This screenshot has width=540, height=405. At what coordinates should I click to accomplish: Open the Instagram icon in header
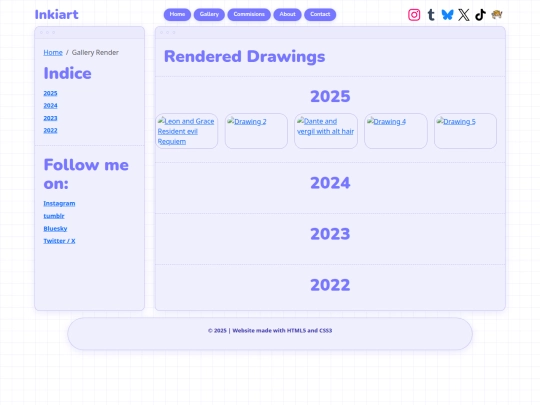click(x=414, y=15)
